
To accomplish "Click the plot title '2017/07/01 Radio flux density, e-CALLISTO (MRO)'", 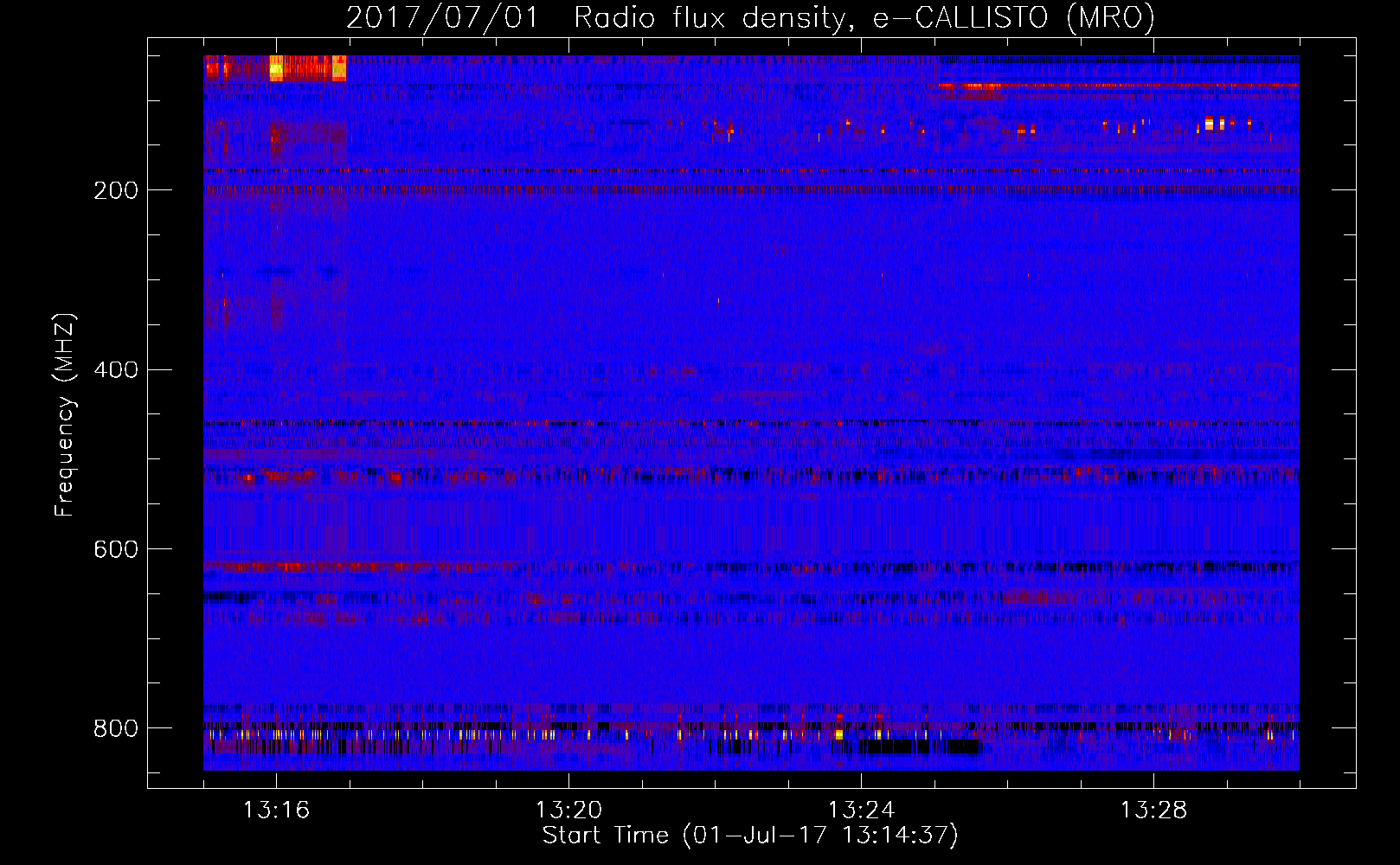I will [750, 17].
